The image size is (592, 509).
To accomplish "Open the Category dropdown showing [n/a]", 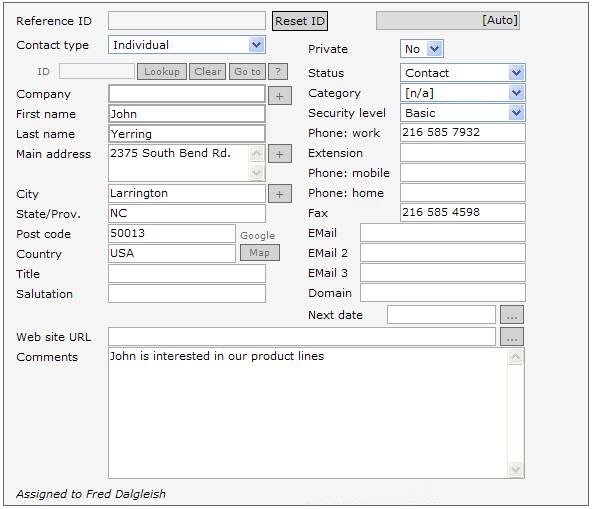I will [x=516, y=93].
